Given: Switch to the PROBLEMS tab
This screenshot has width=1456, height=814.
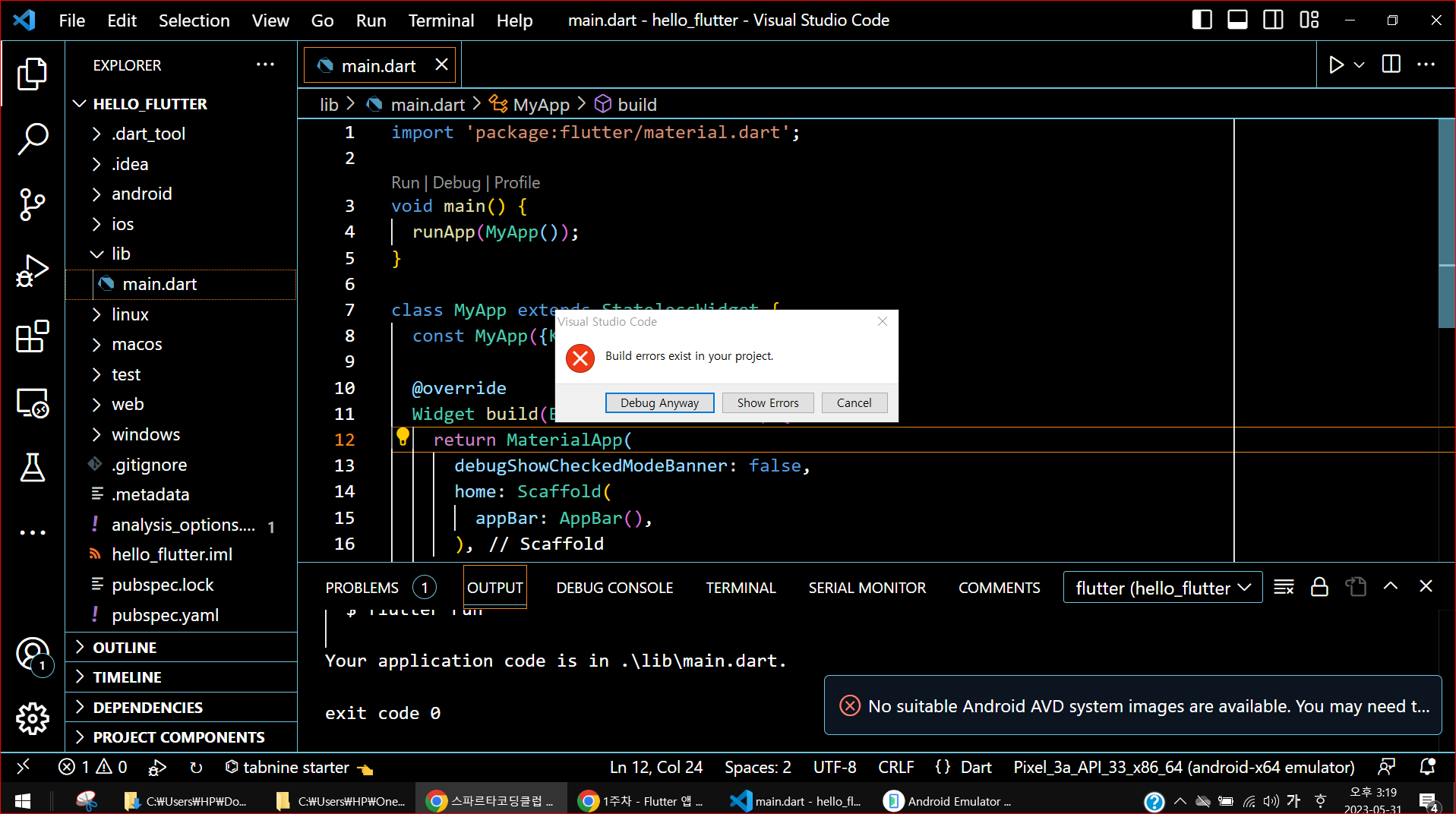Looking at the screenshot, I should coord(362,588).
